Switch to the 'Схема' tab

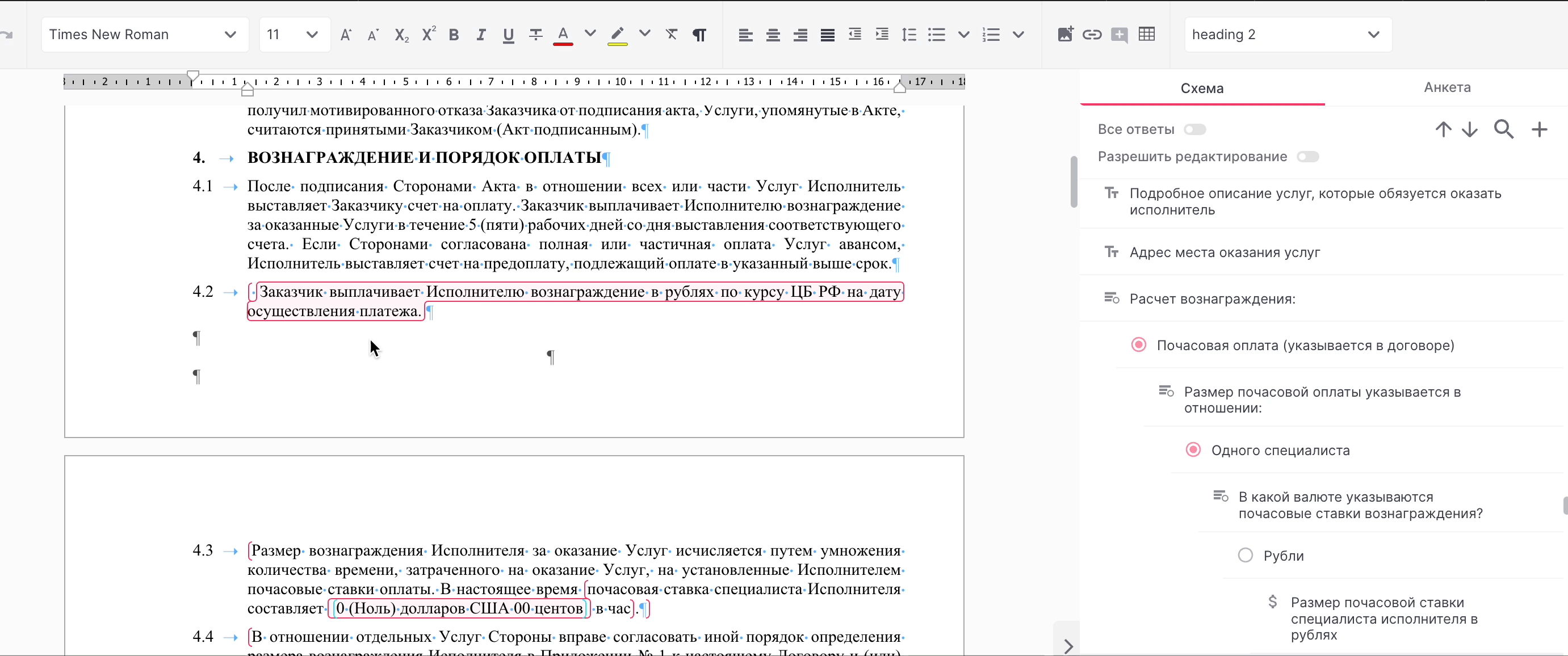(x=1202, y=88)
